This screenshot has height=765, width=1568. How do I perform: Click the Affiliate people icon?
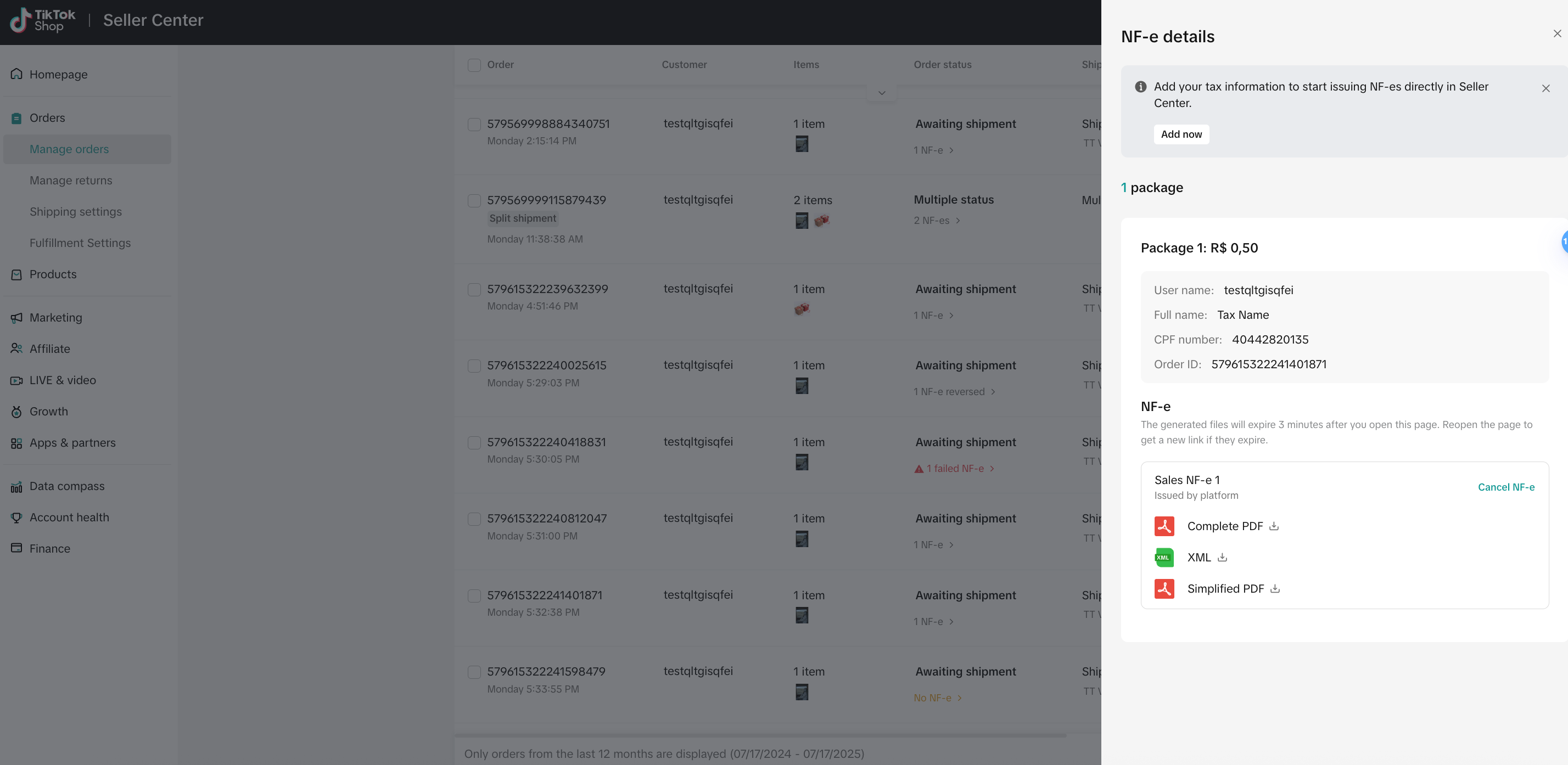point(16,348)
